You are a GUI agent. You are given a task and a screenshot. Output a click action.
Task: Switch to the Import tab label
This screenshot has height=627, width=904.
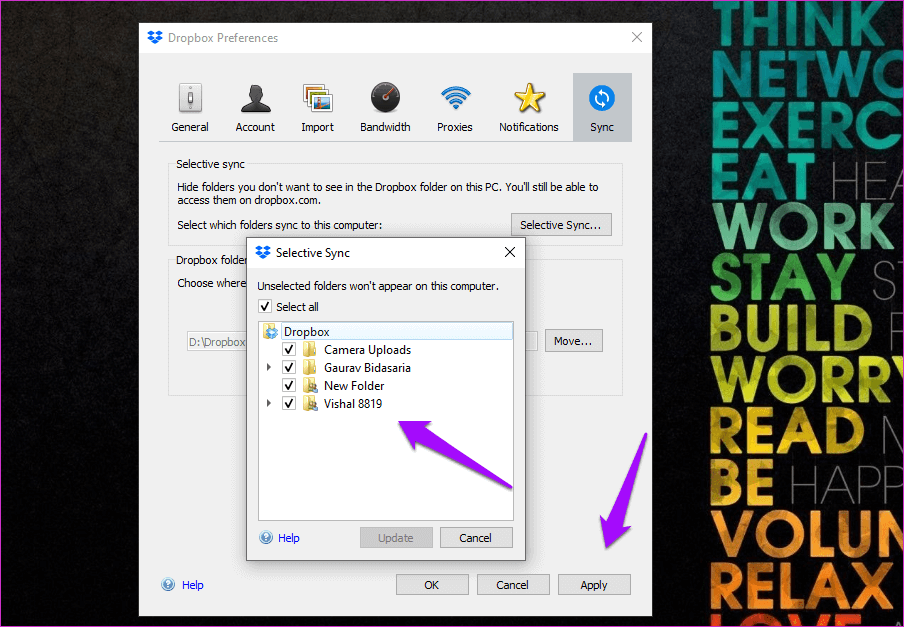[x=317, y=127]
